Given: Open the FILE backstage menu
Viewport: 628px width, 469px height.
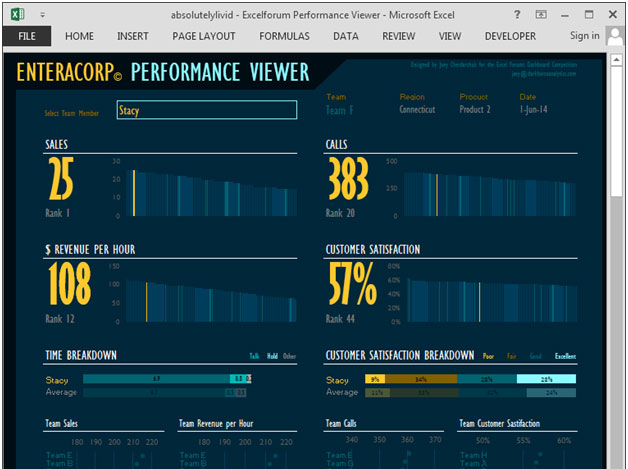Looking at the screenshot, I should pyautogui.click(x=27, y=36).
